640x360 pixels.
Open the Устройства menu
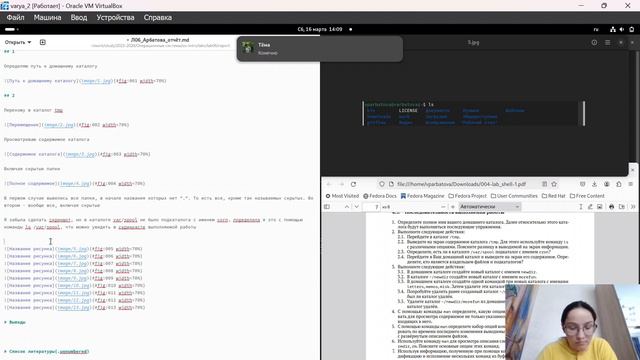pyautogui.click(x=115, y=18)
